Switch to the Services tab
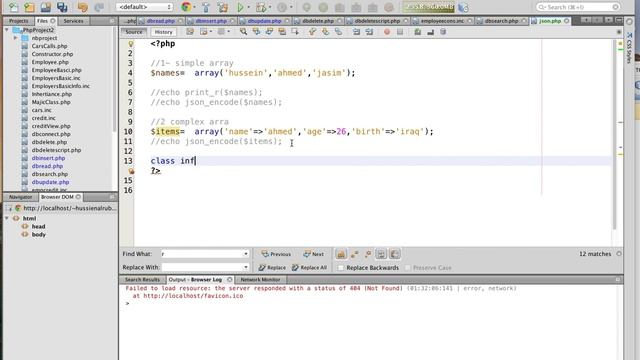 tap(73, 21)
